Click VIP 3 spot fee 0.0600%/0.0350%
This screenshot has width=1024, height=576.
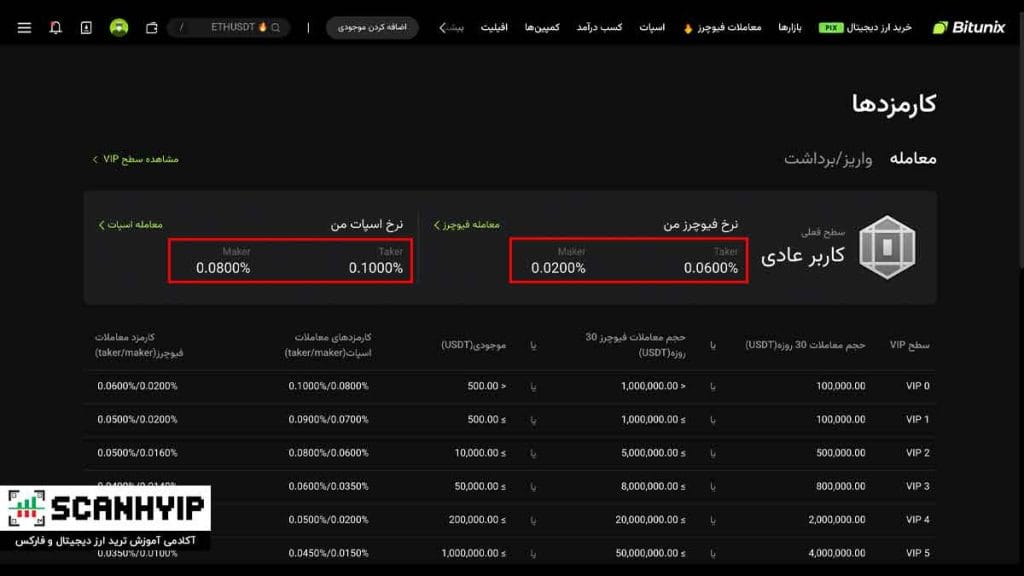(328, 486)
